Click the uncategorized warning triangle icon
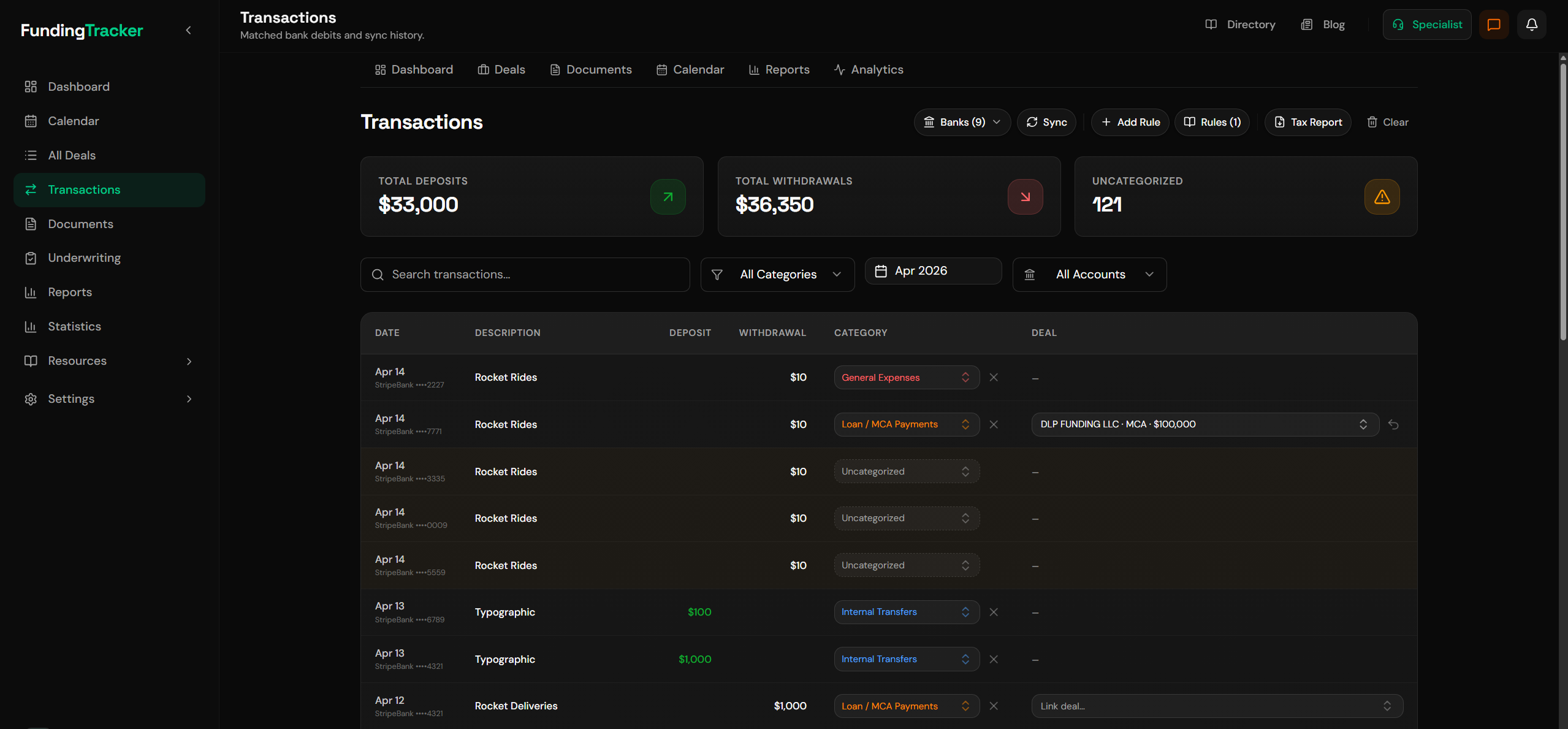This screenshot has height=729, width=1568. click(x=1382, y=197)
